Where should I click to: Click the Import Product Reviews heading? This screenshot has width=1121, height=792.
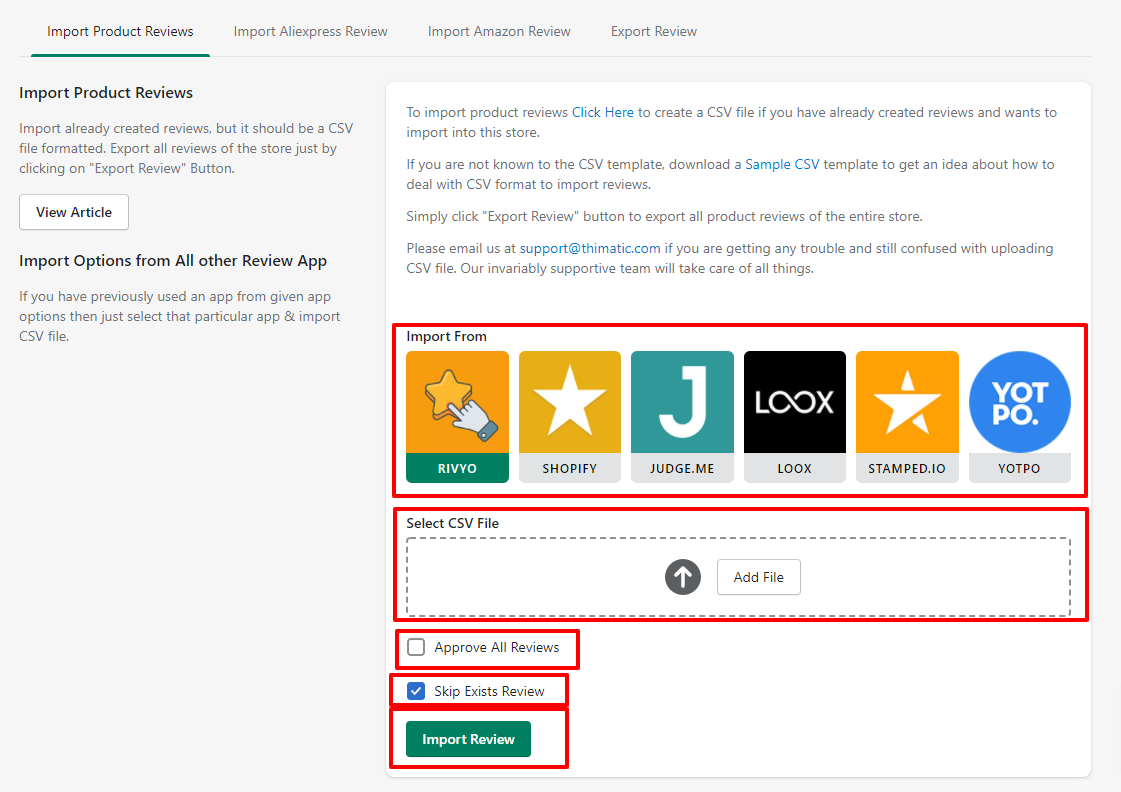tap(106, 93)
